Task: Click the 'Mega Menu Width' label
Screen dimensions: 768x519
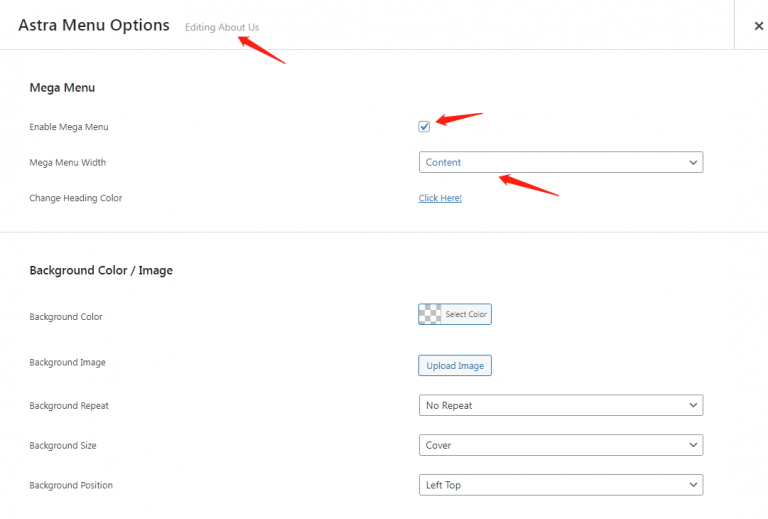Action: pyautogui.click(x=67, y=162)
